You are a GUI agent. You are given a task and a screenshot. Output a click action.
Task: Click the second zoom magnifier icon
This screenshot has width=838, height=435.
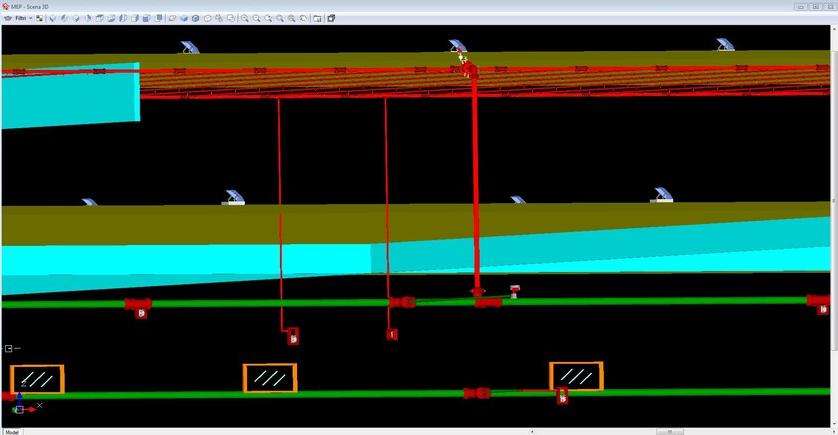(x=257, y=18)
